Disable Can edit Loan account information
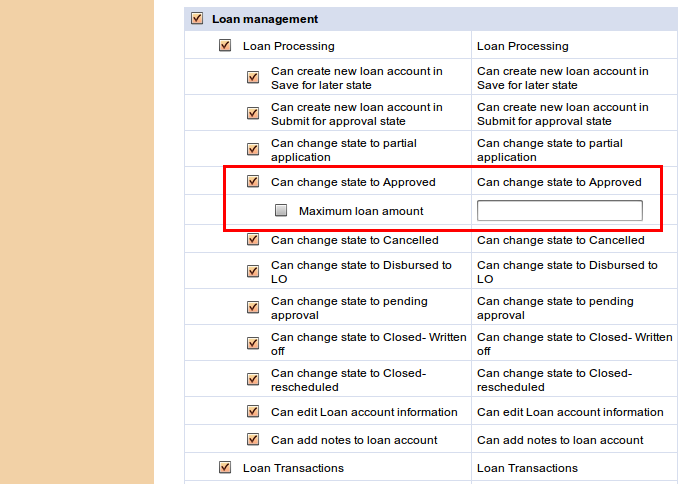Screen dimensions: 687x484 coord(253,412)
